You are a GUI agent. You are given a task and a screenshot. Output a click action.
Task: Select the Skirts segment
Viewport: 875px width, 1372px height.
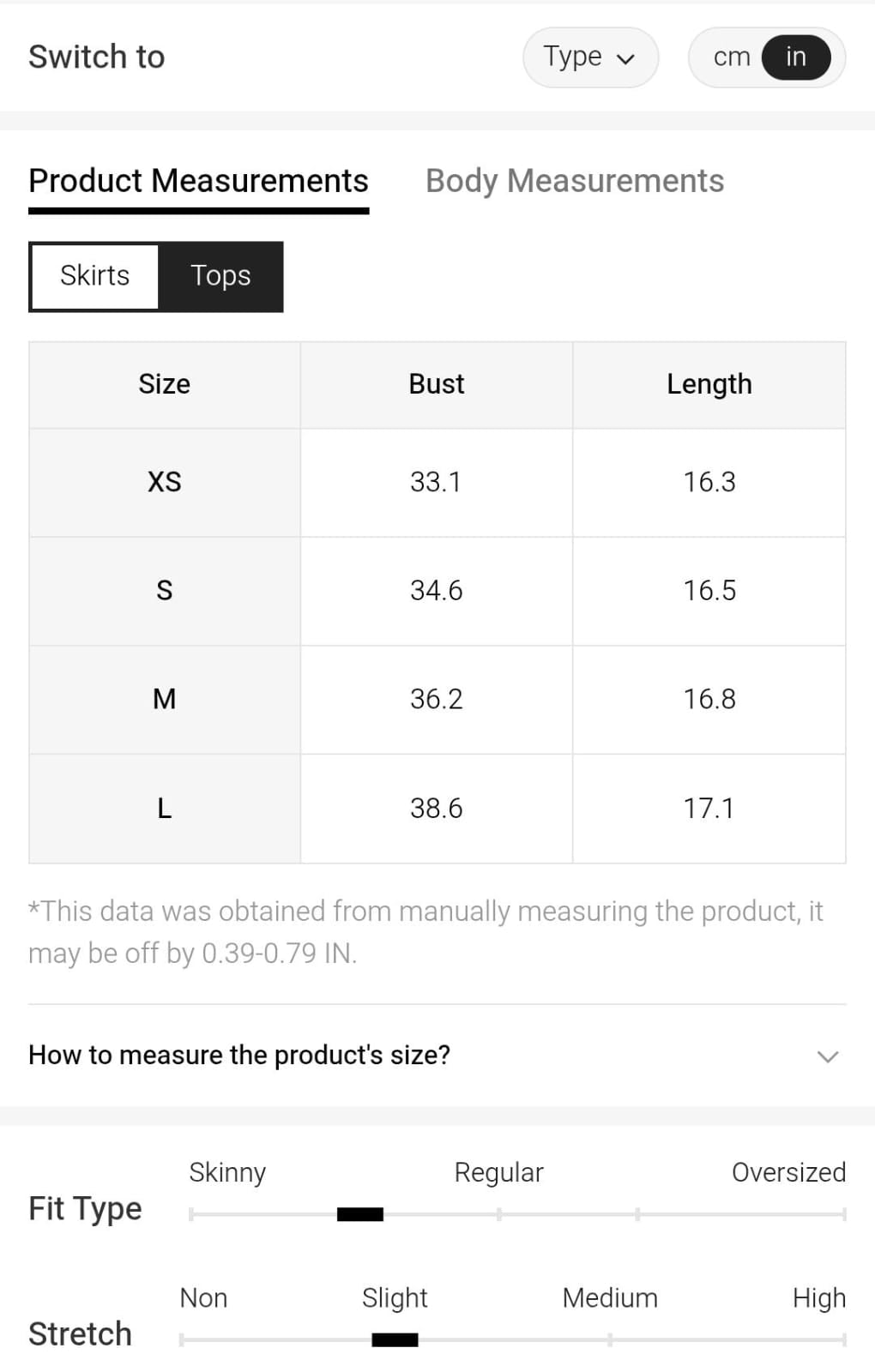coord(94,276)
